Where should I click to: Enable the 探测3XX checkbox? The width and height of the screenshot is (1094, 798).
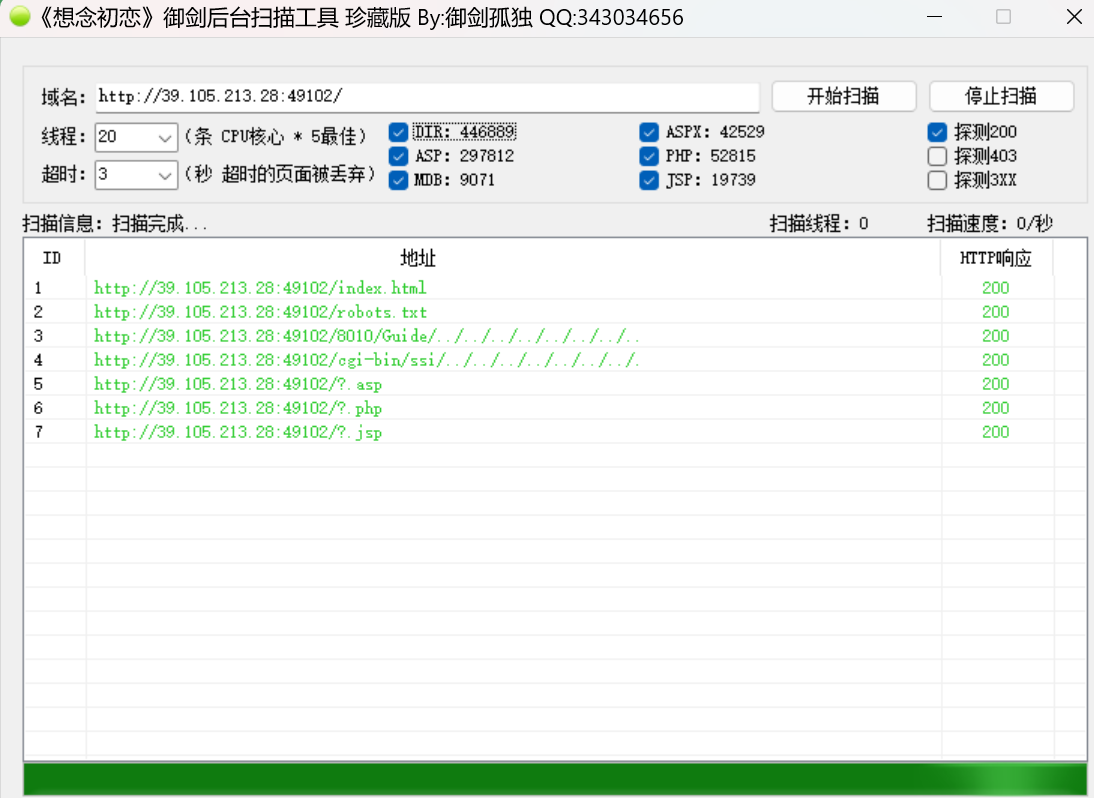pos(937,180)
